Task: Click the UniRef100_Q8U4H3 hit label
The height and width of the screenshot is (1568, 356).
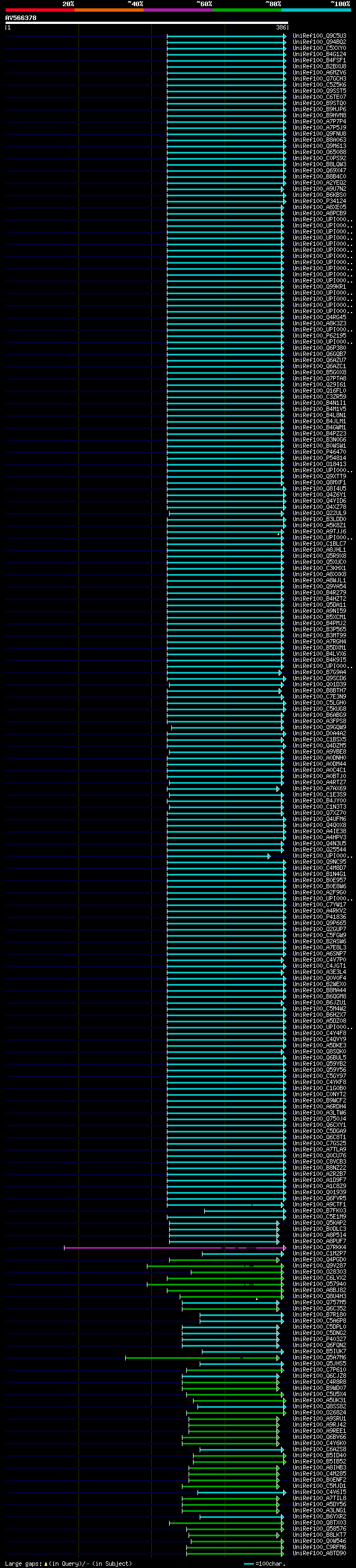Action: [x=319, y=1297]
